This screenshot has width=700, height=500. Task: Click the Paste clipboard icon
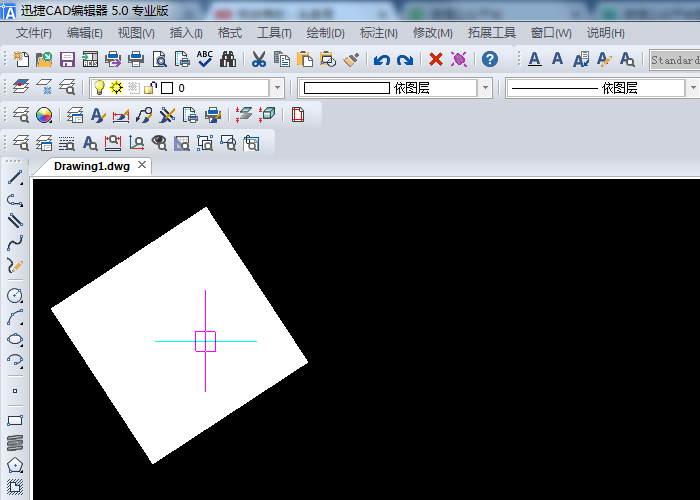point(305,59)
